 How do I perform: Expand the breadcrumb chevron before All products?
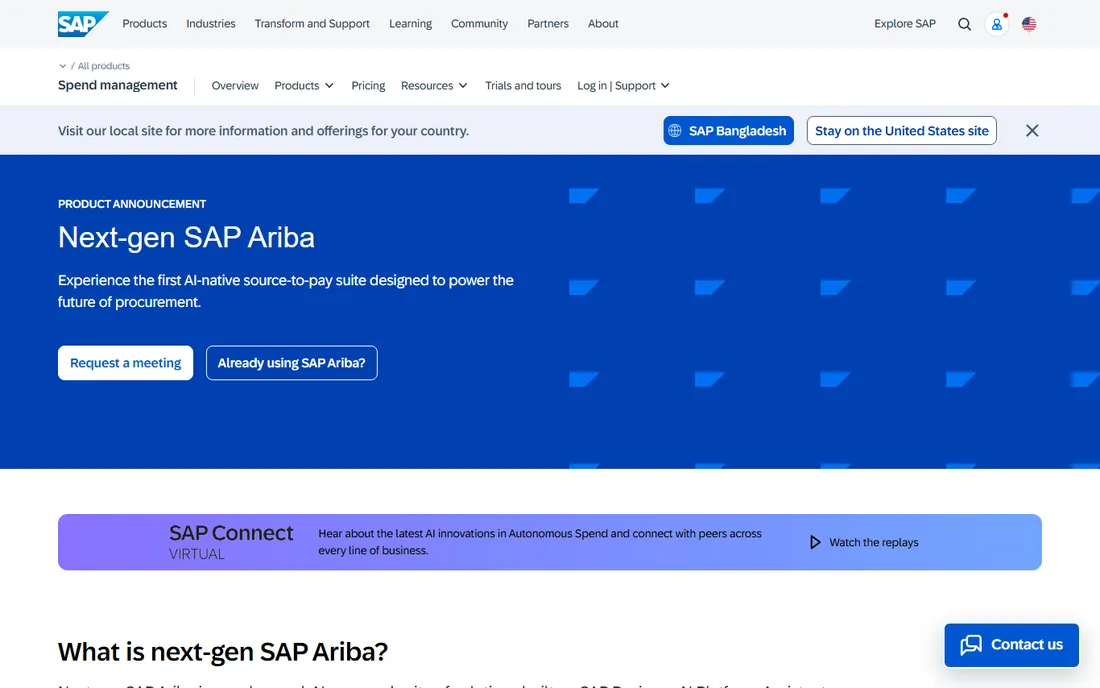pos(62,66)
